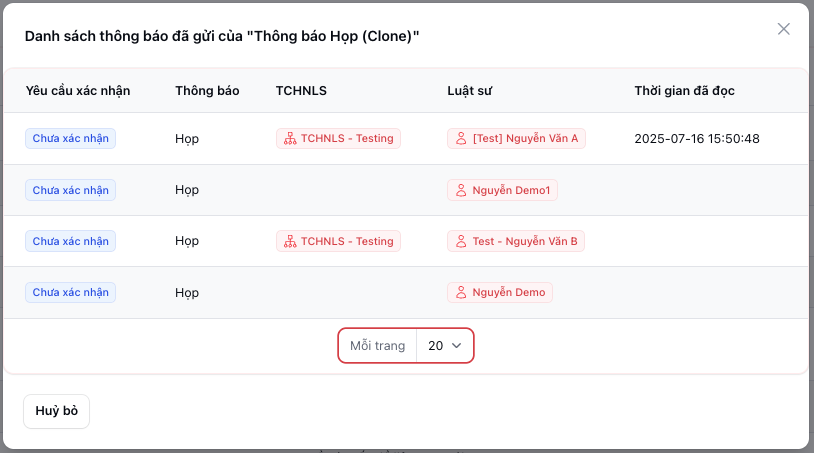Select the Yêu cầu xác nhận column header
Image resolution: width=814 pixels, height=453 pixels.
(78, 91)
